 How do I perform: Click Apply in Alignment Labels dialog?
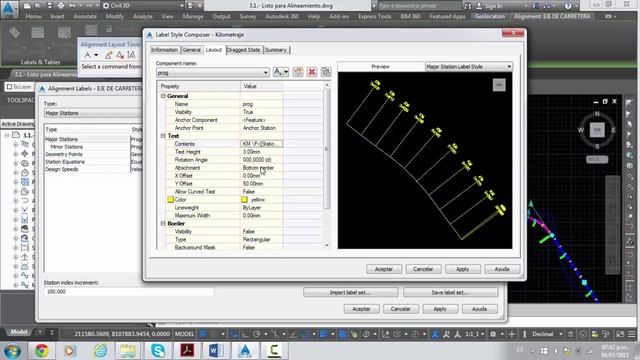[440, 309]
